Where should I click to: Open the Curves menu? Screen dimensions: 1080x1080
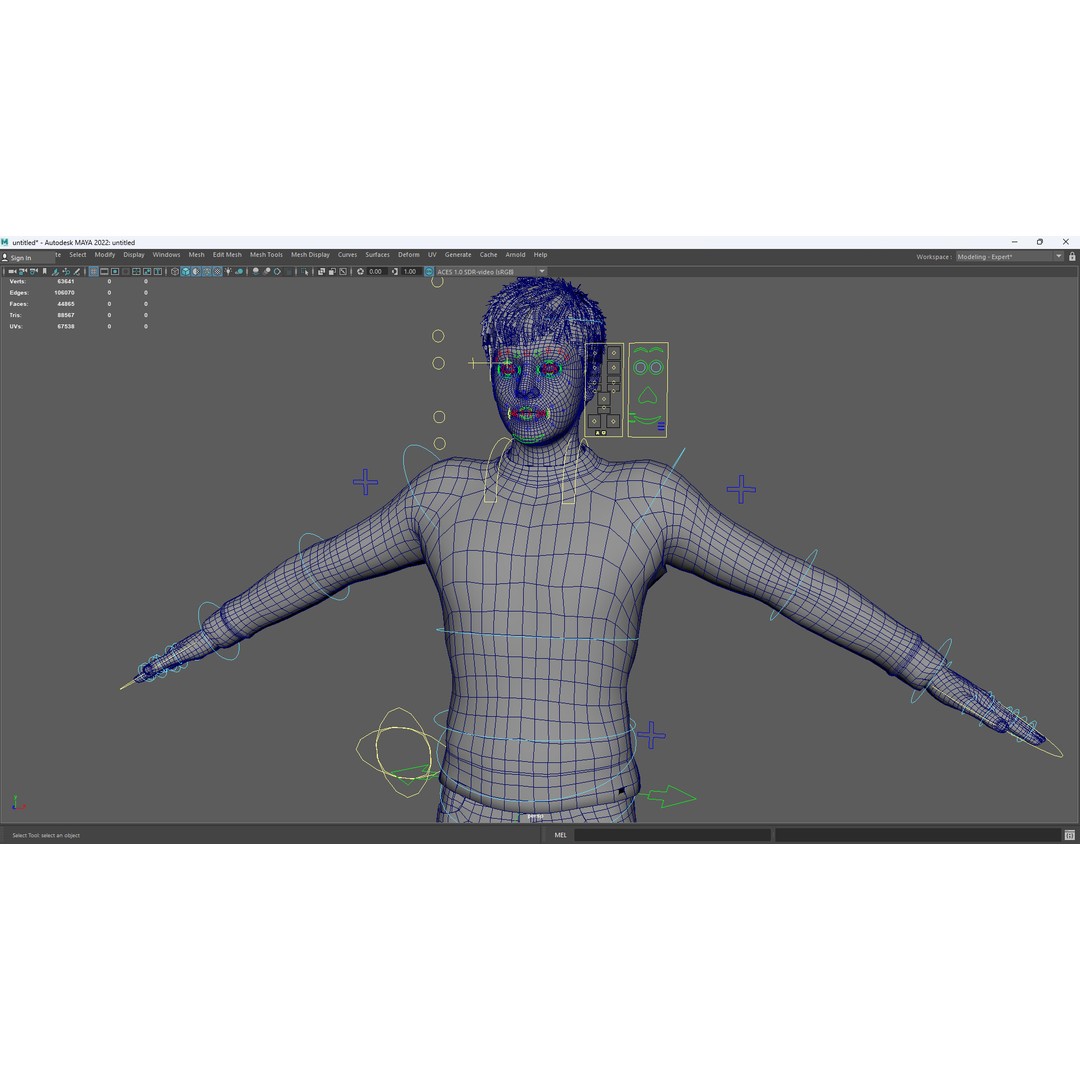coord(347,255)
